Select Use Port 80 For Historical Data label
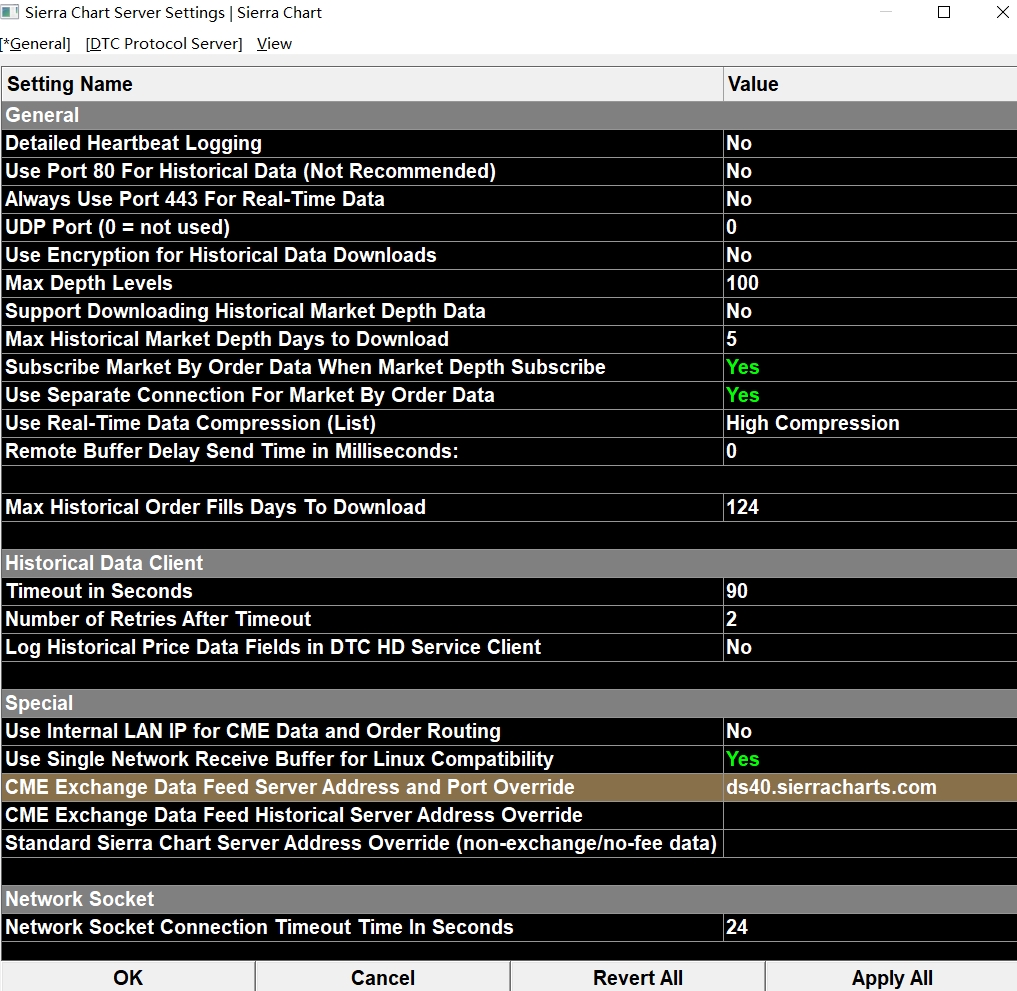The width and height of the screenshot is (1017, 991). tap(250, 171)
